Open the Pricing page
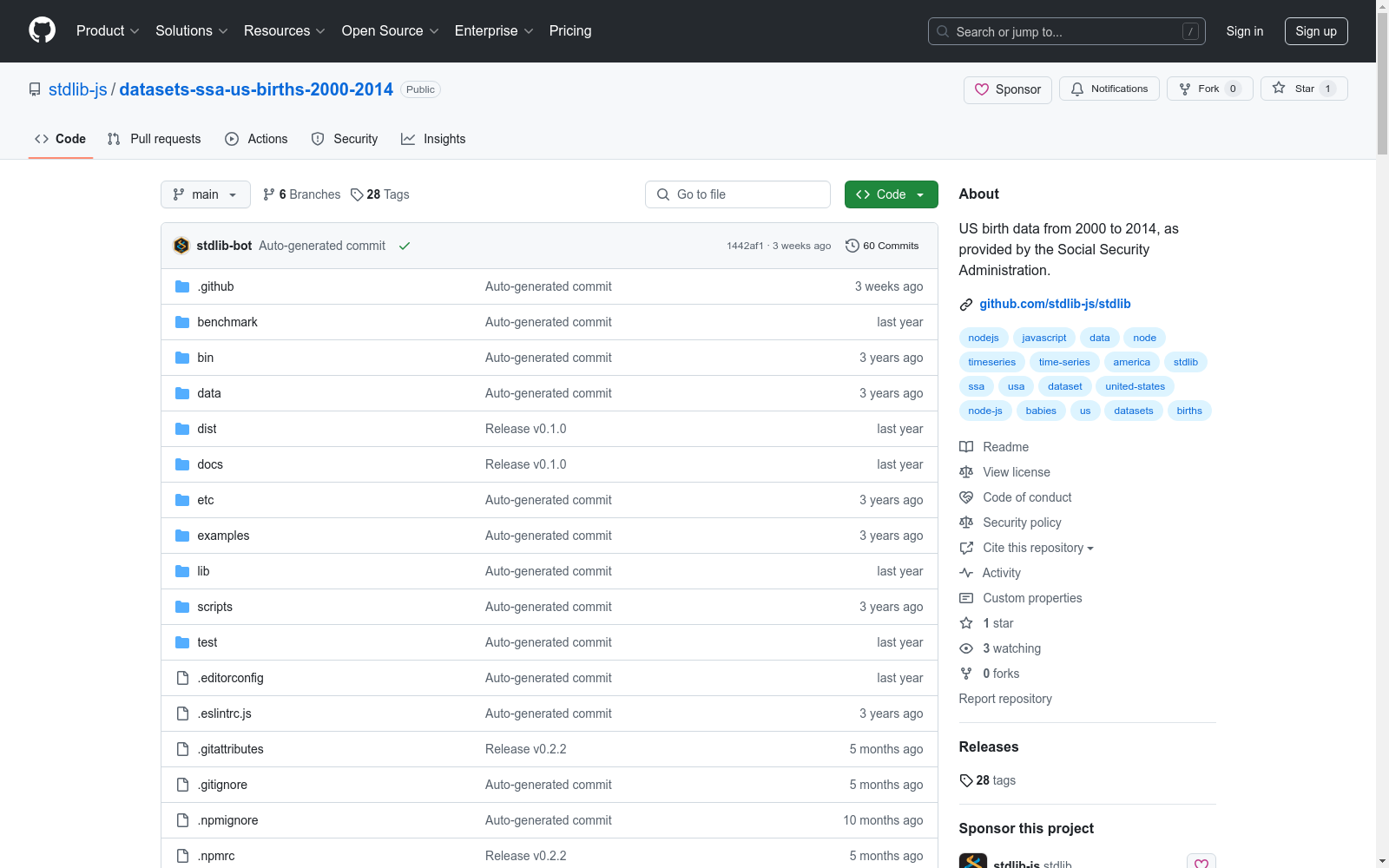 pyautogui.click(x=570, y=30)
